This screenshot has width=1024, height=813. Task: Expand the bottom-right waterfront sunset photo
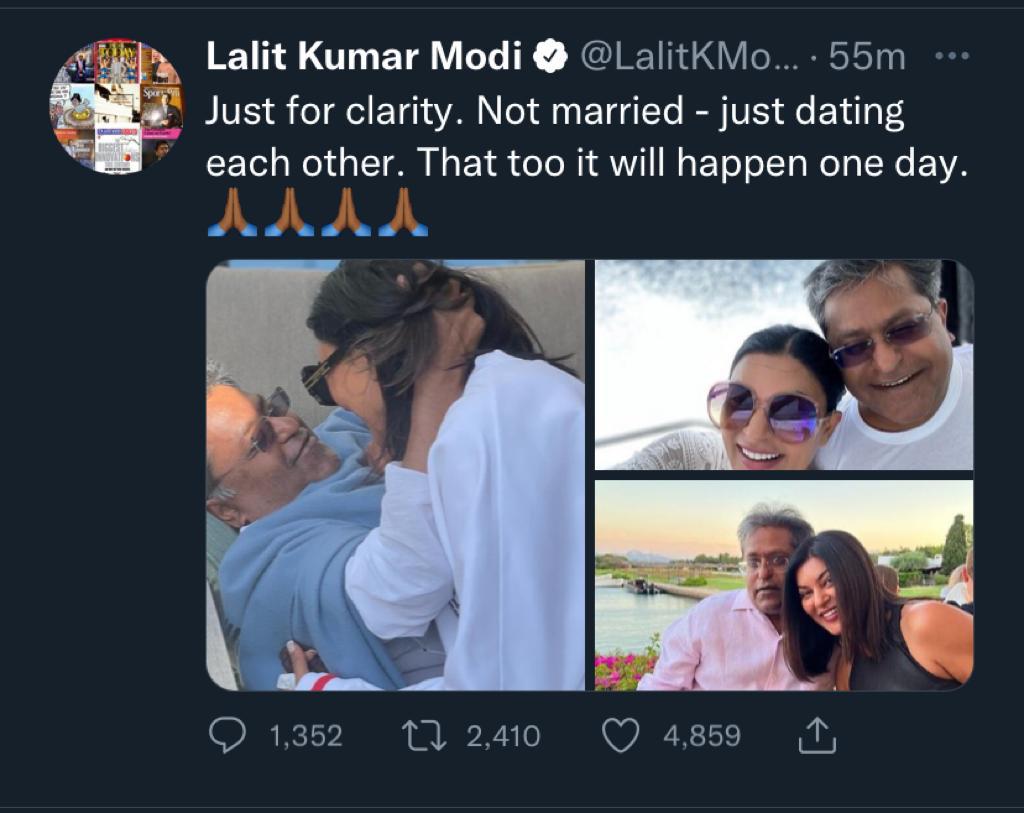click(x=784, y=585)
